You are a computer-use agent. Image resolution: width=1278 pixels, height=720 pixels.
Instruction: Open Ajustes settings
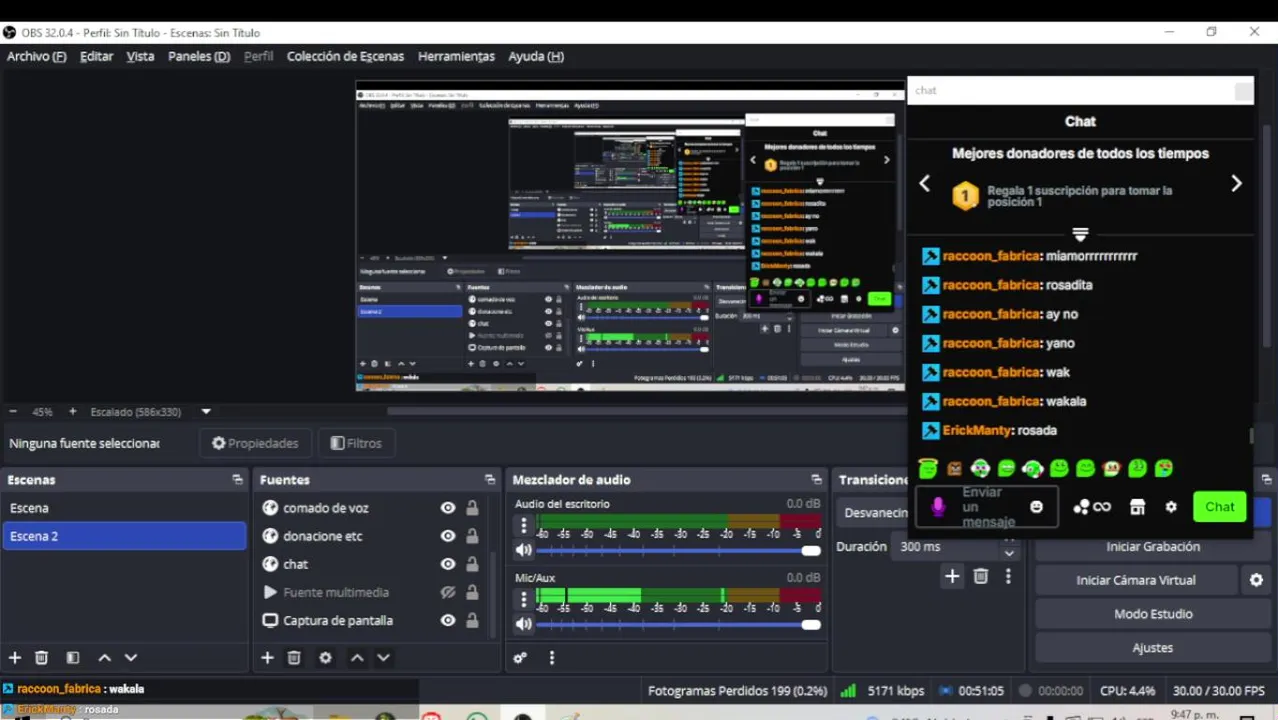[x=1152, y=648]
